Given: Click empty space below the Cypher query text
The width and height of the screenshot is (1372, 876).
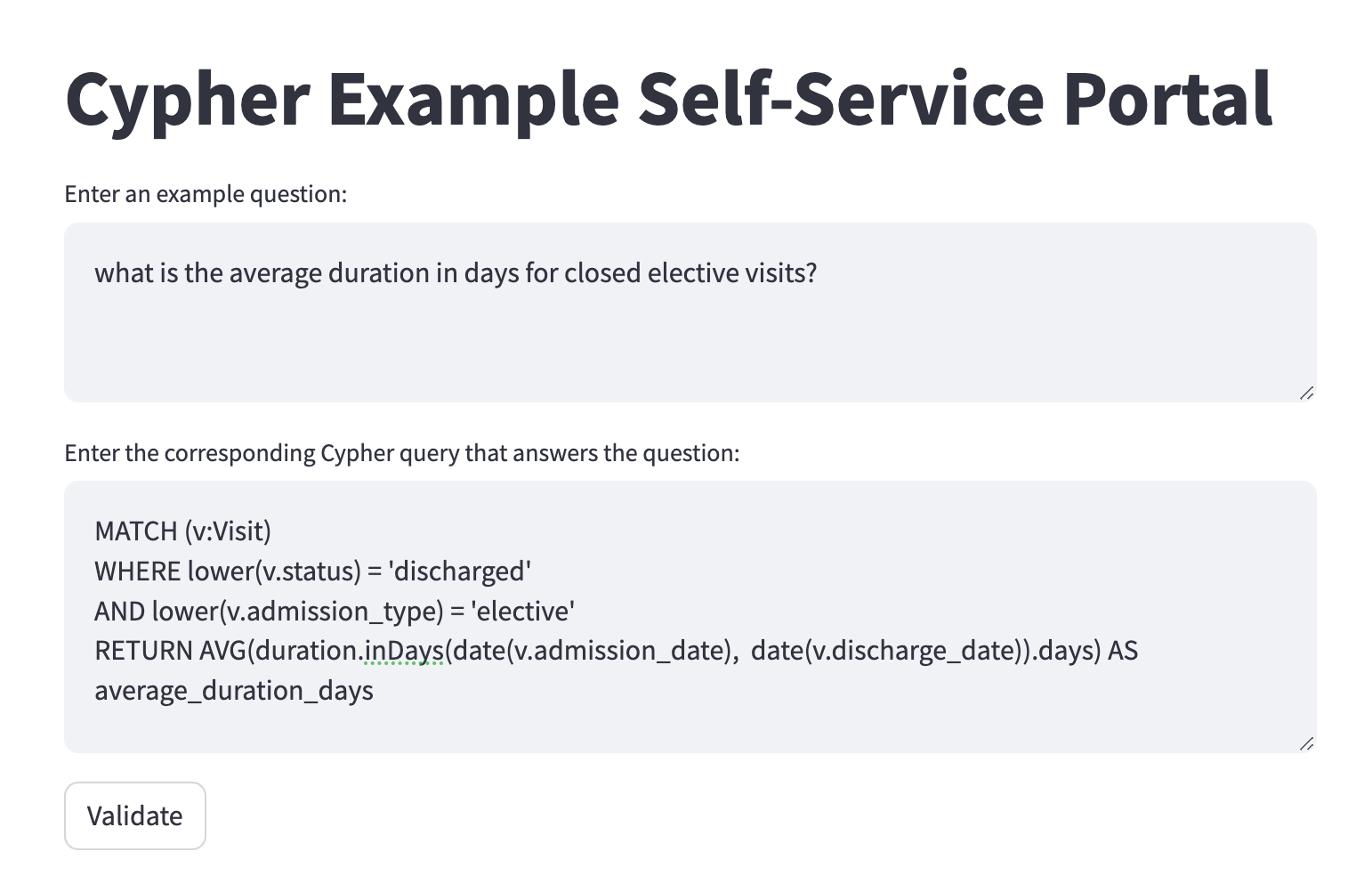Looking at the screenshot, I should coord(690,726).
